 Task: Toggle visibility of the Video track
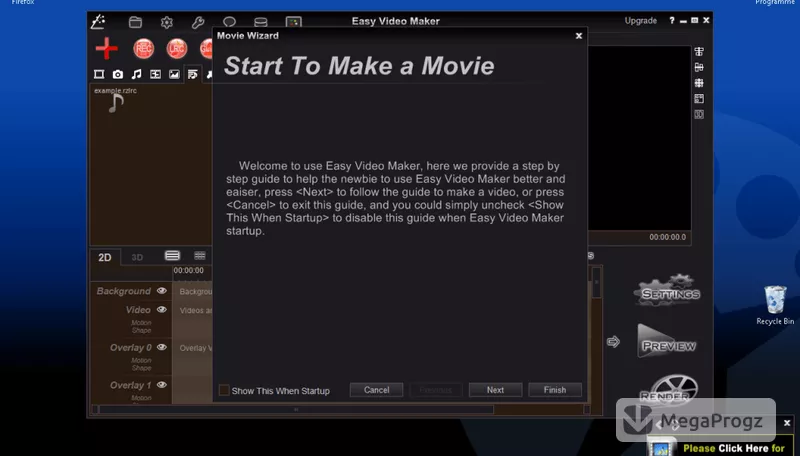(162, 310)
